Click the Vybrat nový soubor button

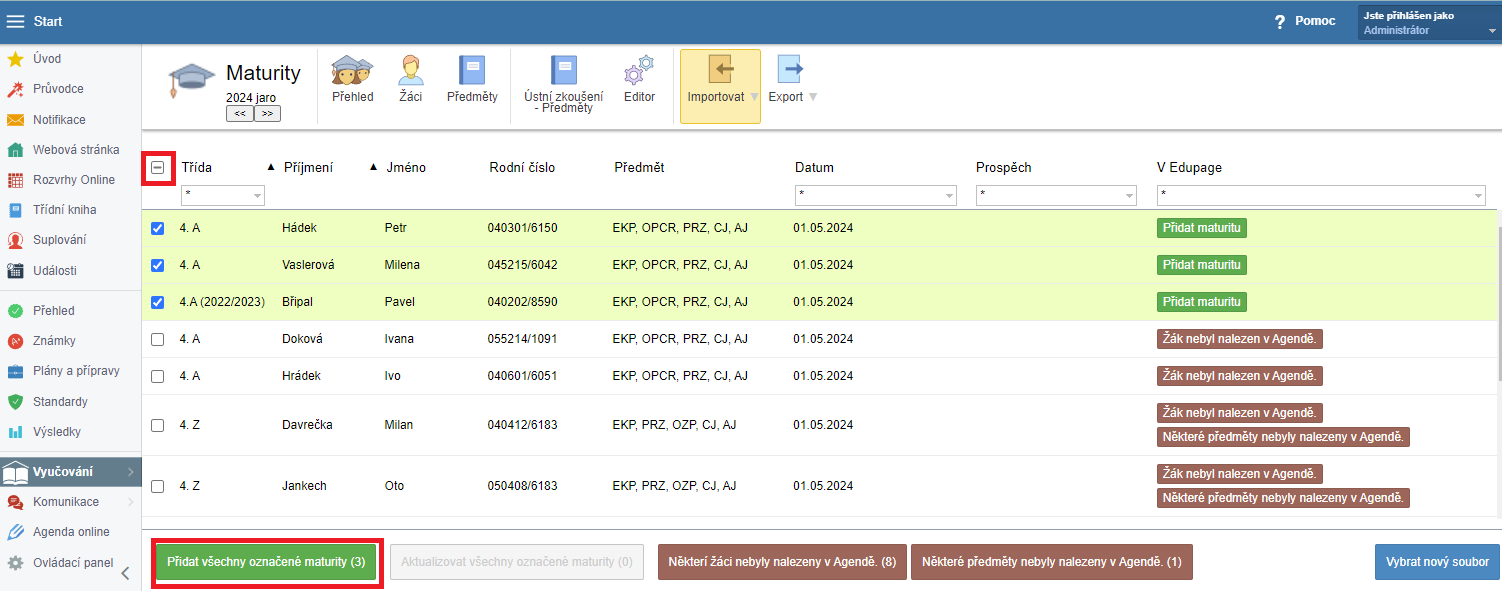click(1437, 562)
